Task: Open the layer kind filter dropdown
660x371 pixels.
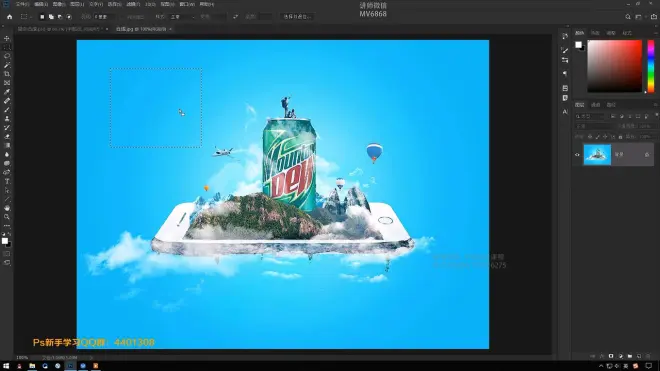Action: (590, 116)
